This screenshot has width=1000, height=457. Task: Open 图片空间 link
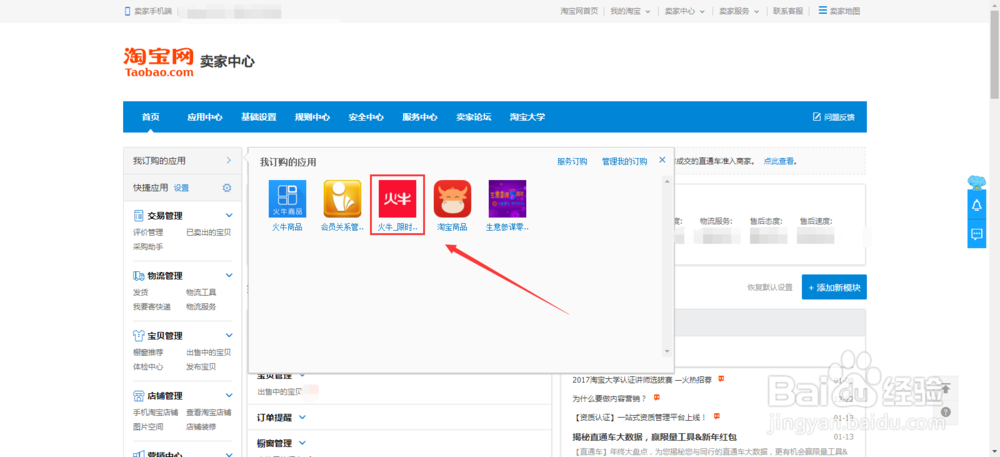(148, 426)
